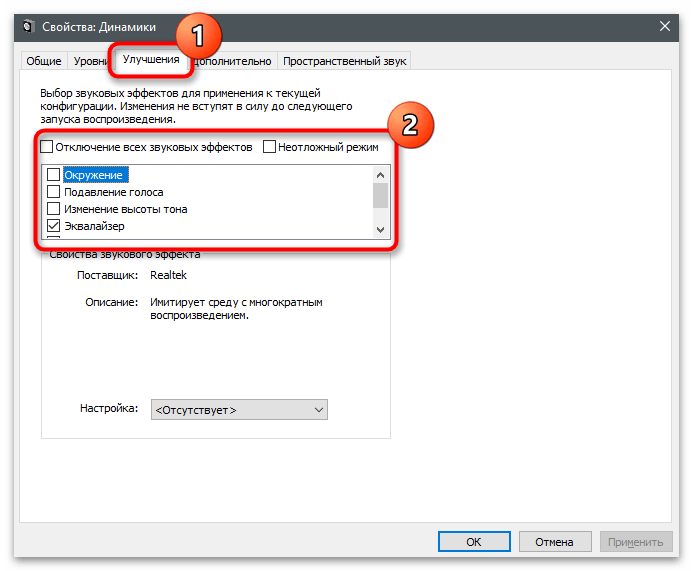Viewport: 693px width, 571px height.
Task: Check the Окружение effect checkbox
Action: point(53,175)
